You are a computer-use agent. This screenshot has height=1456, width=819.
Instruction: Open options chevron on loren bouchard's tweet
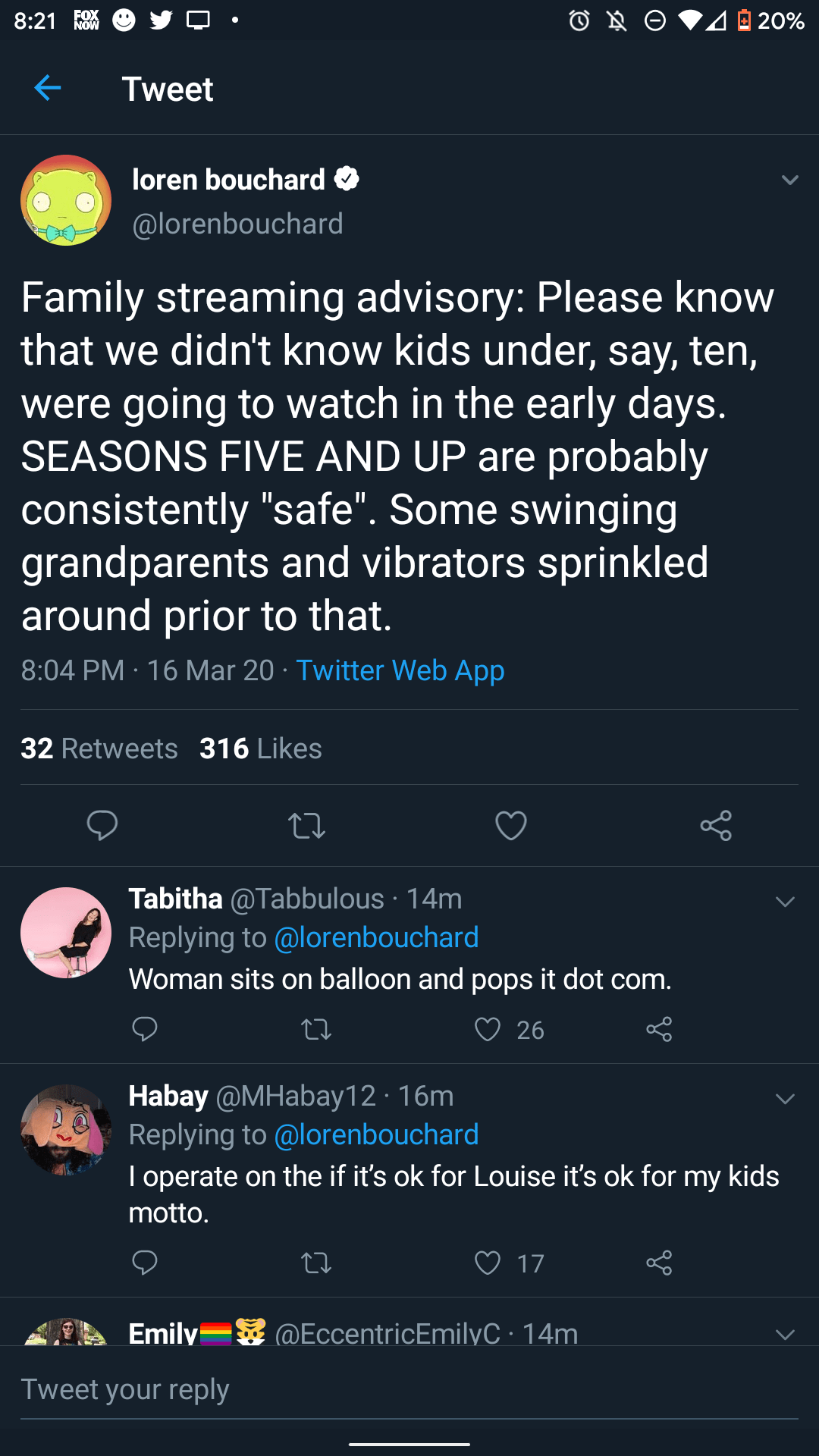pos(789,180)
